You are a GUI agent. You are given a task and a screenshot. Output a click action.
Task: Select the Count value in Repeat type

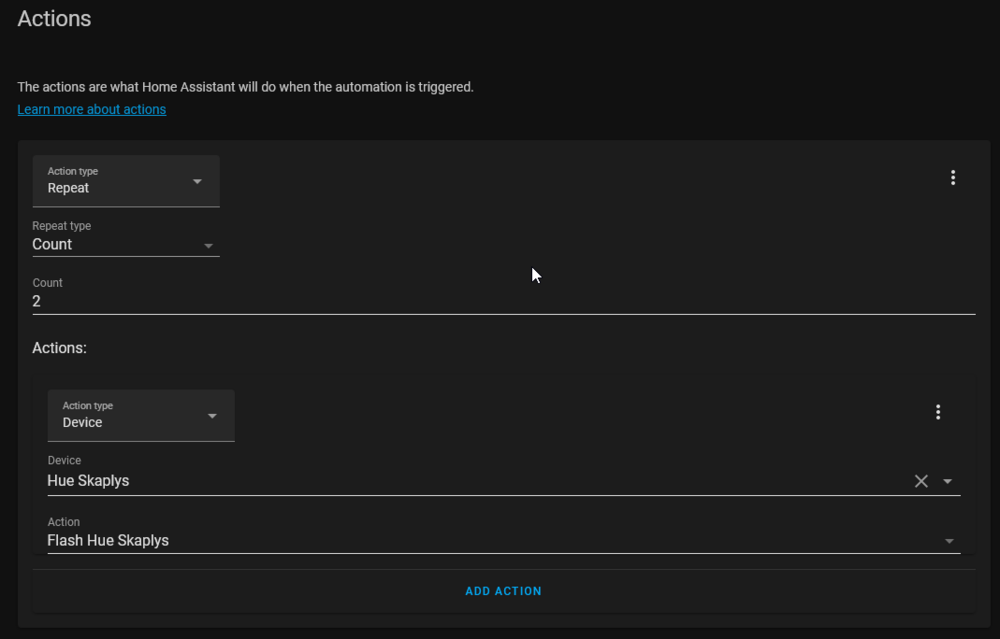point(53,244)
